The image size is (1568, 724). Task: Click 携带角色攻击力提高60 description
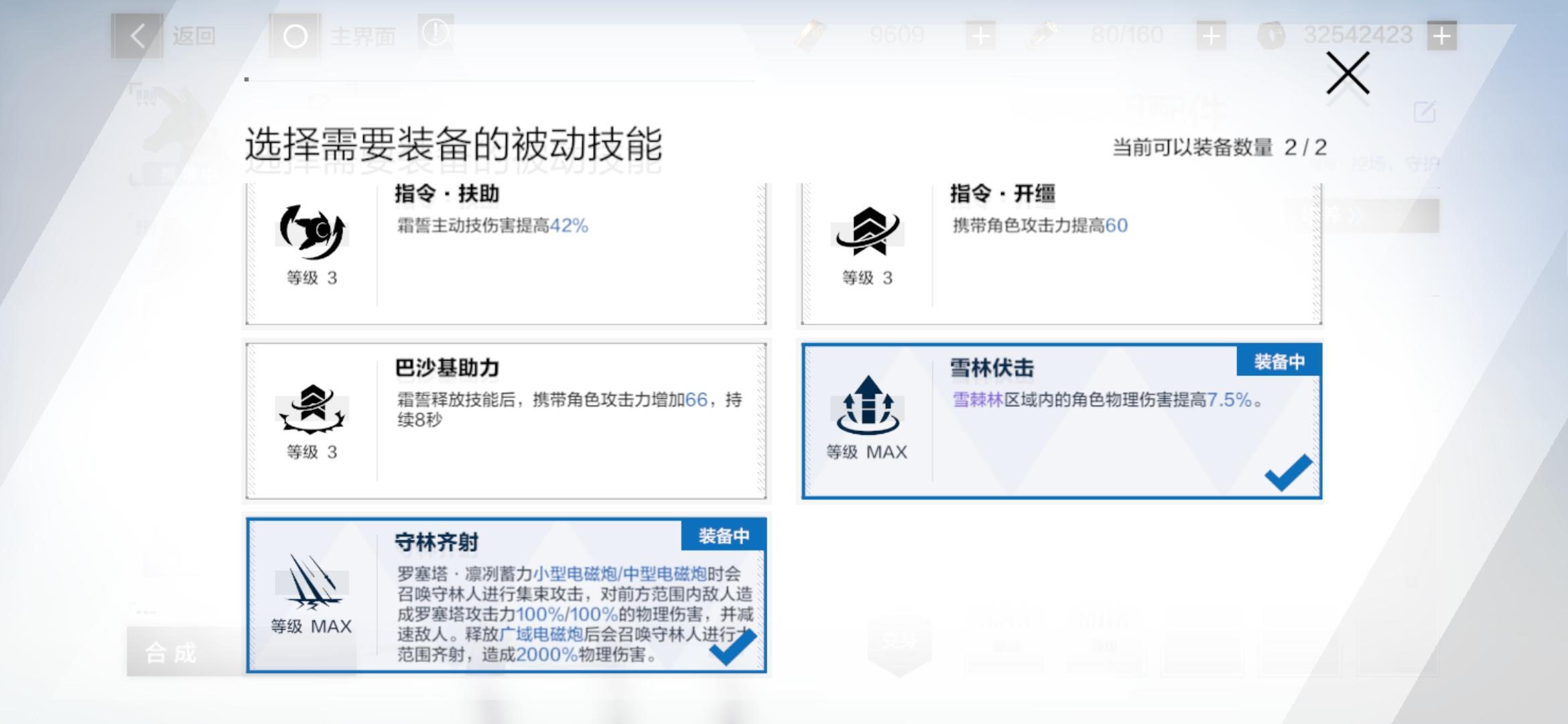pyautogui.click(x=1040, y=225)
